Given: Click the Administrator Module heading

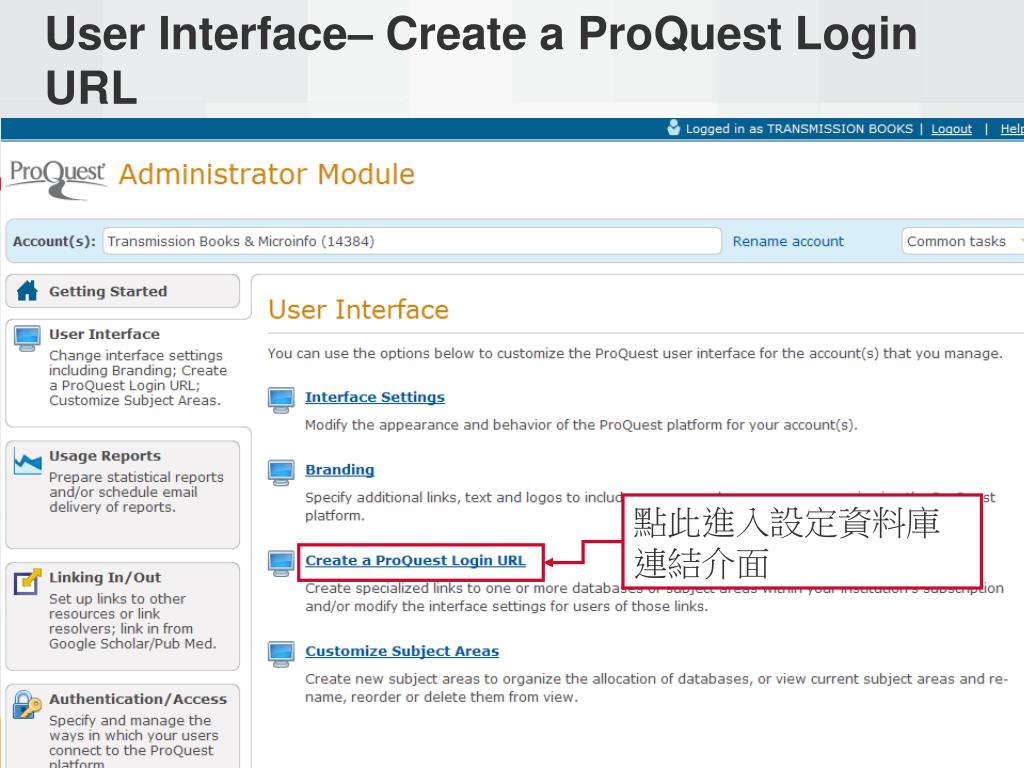Looking at the screenshot, I should pyautogui.click(x=266, y=174).
